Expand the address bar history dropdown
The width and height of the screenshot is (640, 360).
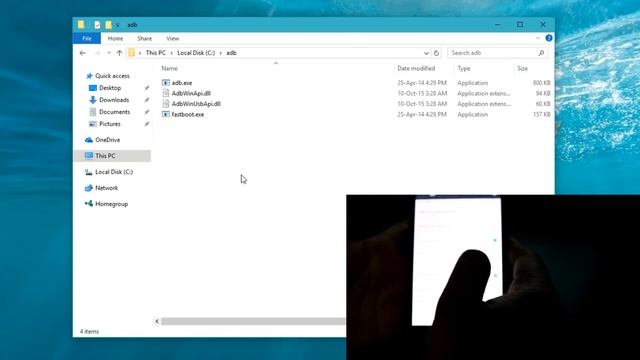point(426,53)
